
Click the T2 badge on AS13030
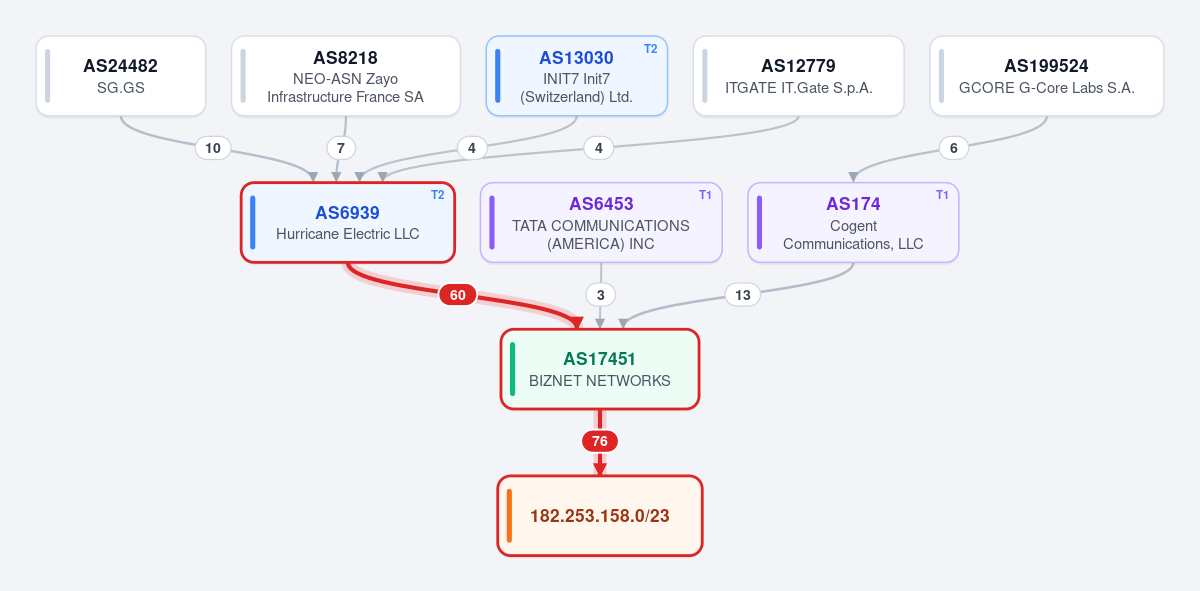point(651,49)
